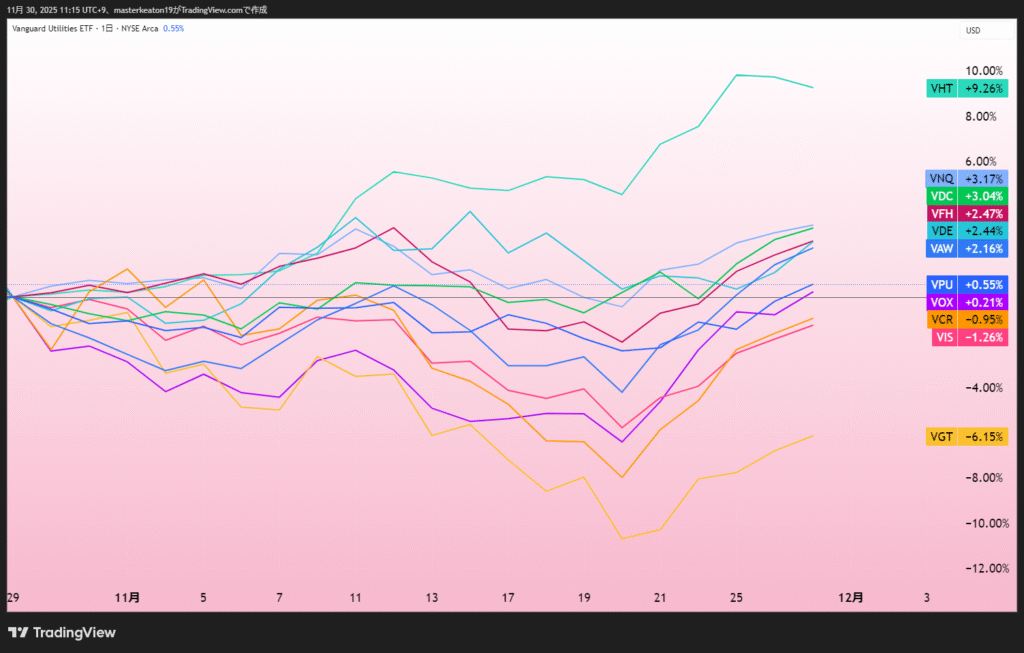Click the TradingView logo icon
This screenshot has width=1024, height=653.
coord(18,632)
